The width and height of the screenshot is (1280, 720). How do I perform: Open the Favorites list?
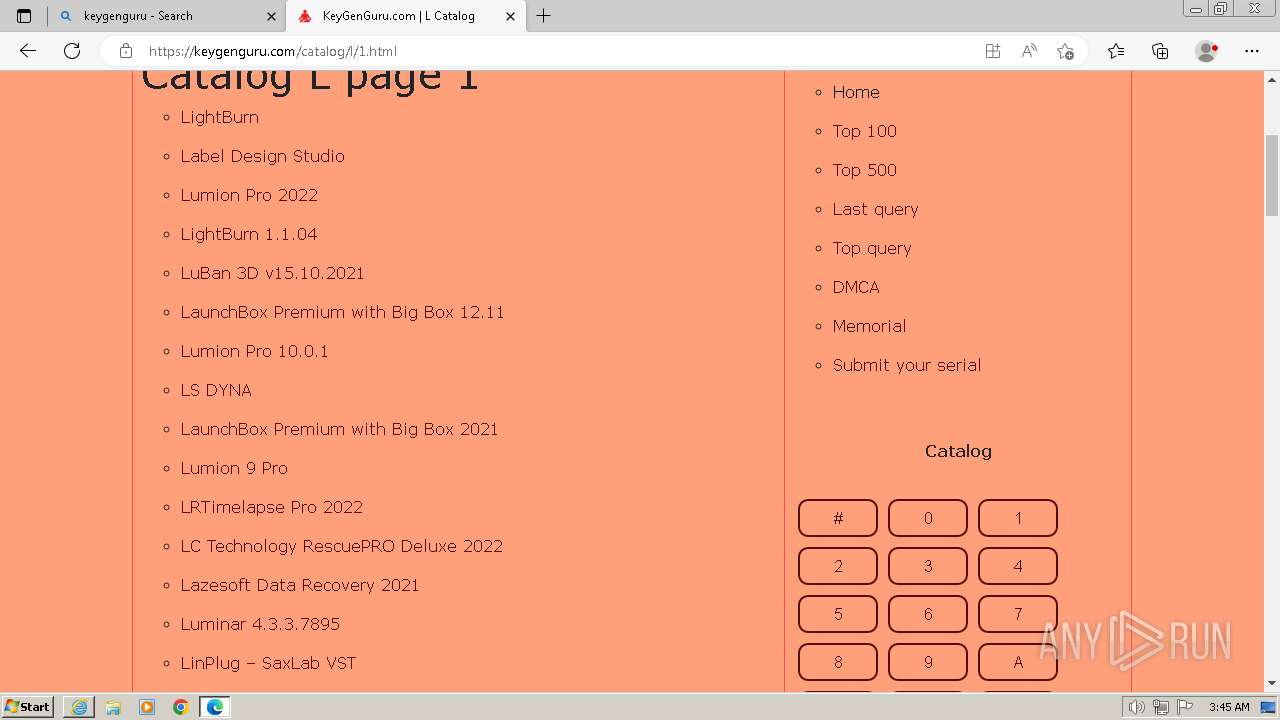1116,51
